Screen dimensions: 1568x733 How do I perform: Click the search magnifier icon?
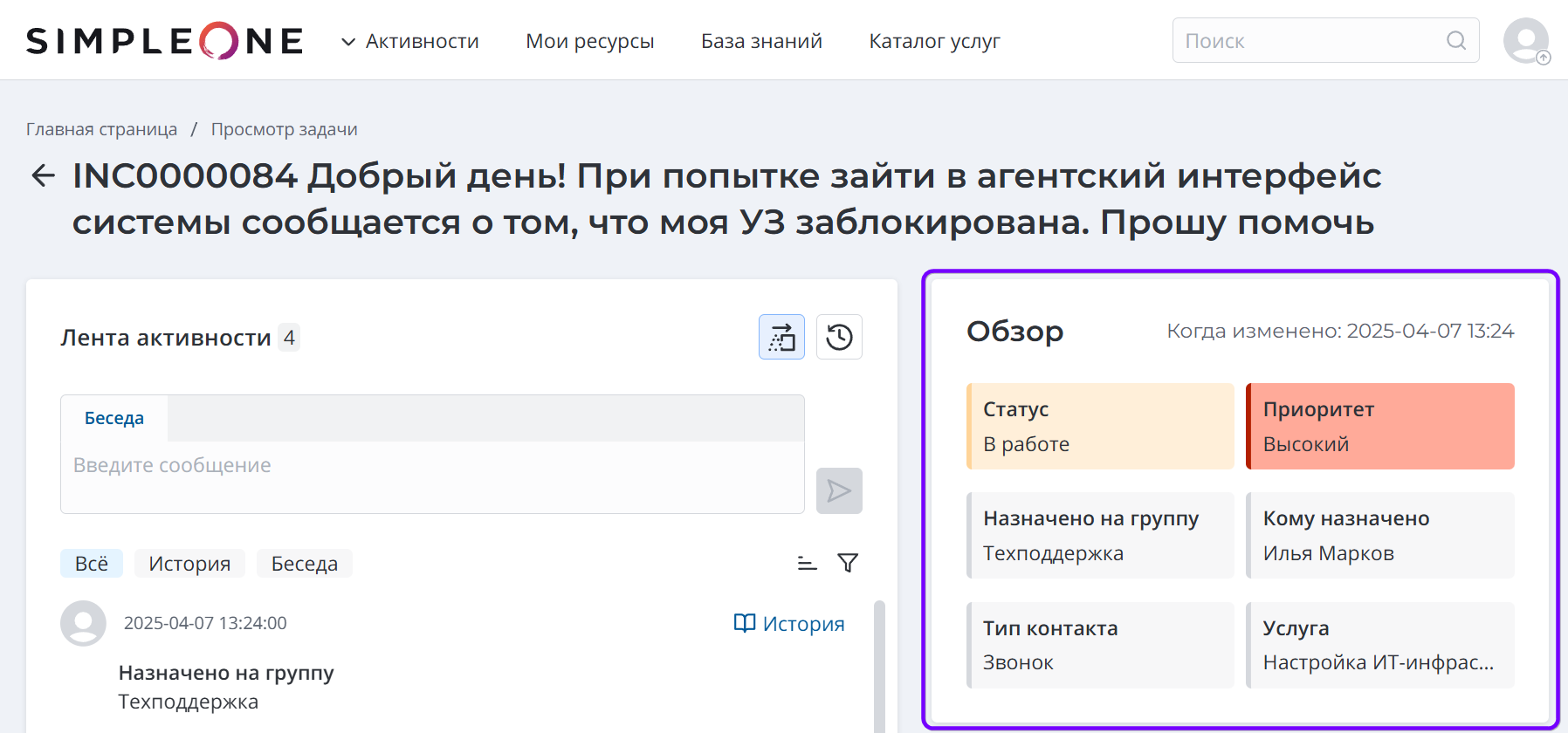(x=1455, y=40)
